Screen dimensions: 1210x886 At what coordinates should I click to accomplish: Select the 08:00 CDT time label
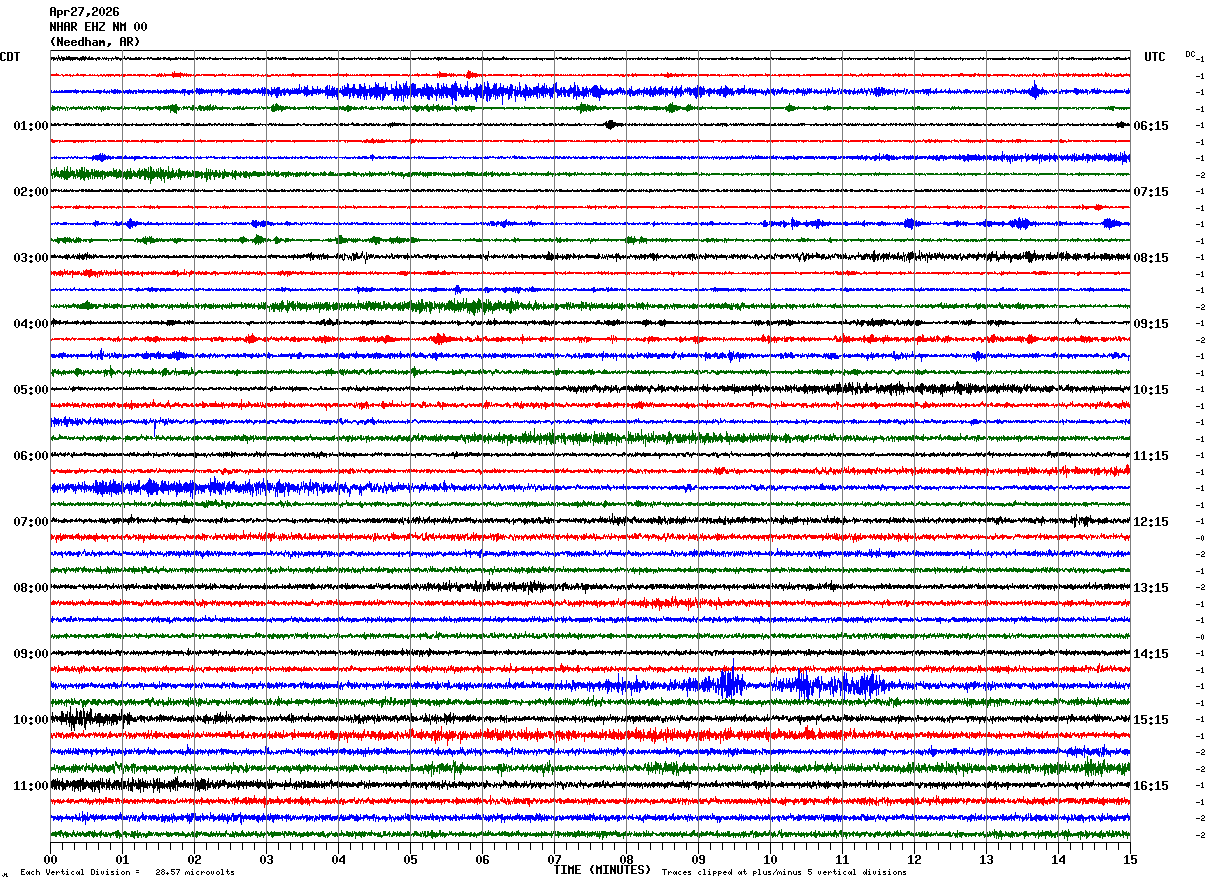tap(31, 588)
